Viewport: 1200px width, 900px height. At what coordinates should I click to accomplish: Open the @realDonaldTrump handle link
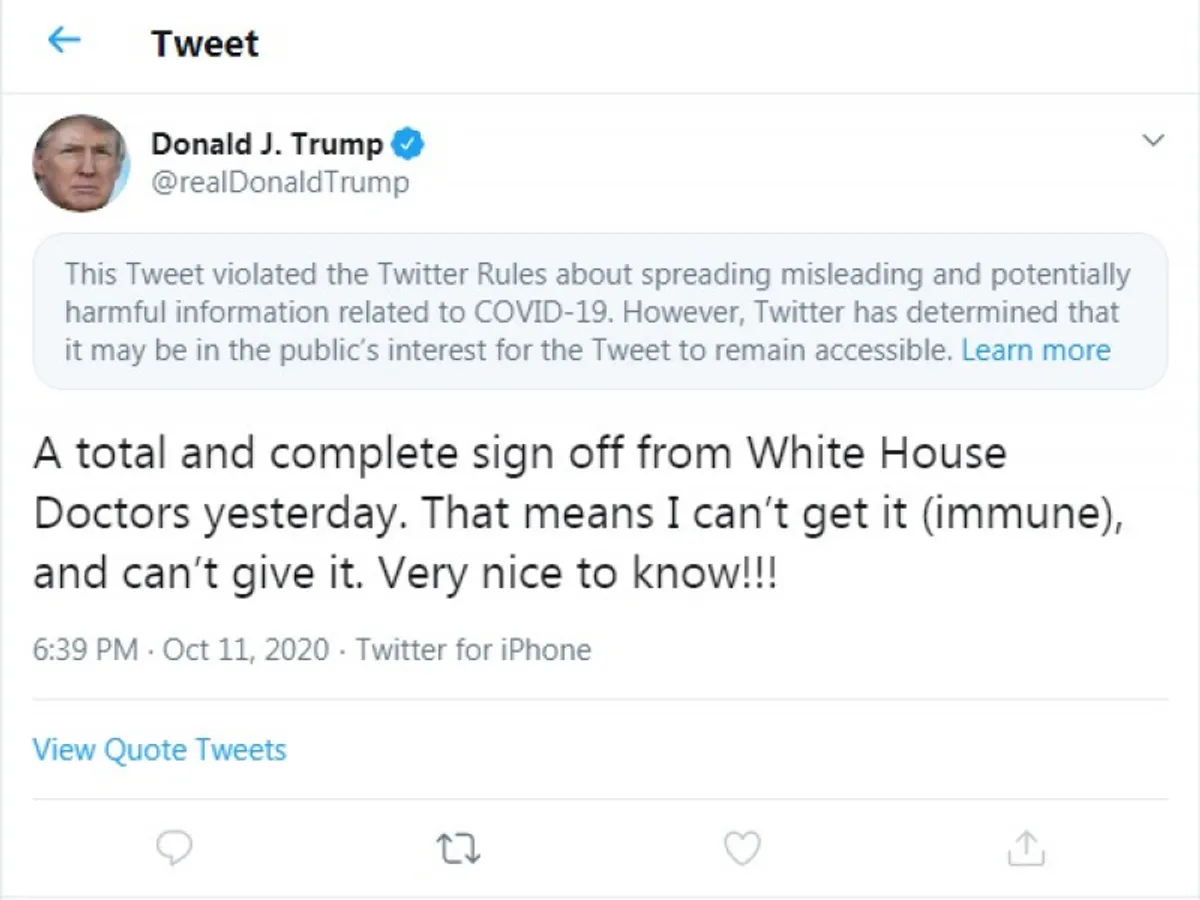tap(280, 182)
